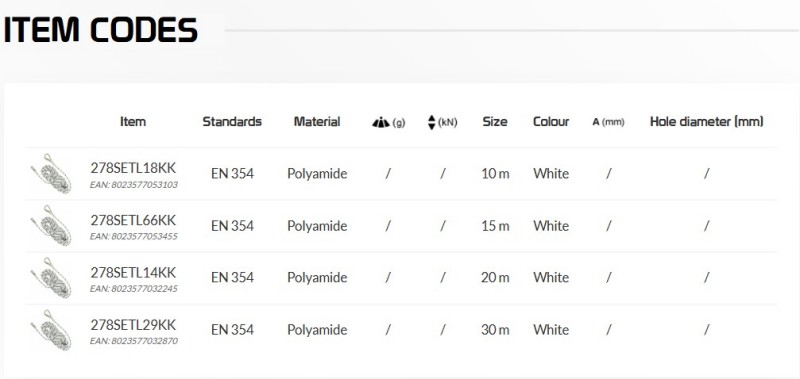
Task: Click the Colour column header
Action: [551, 122]
